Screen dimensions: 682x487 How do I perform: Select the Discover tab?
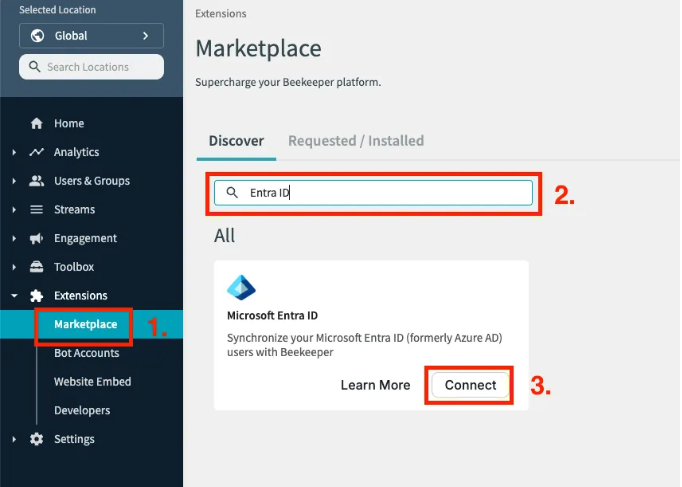pyautogui.click(x=236, y=141)
